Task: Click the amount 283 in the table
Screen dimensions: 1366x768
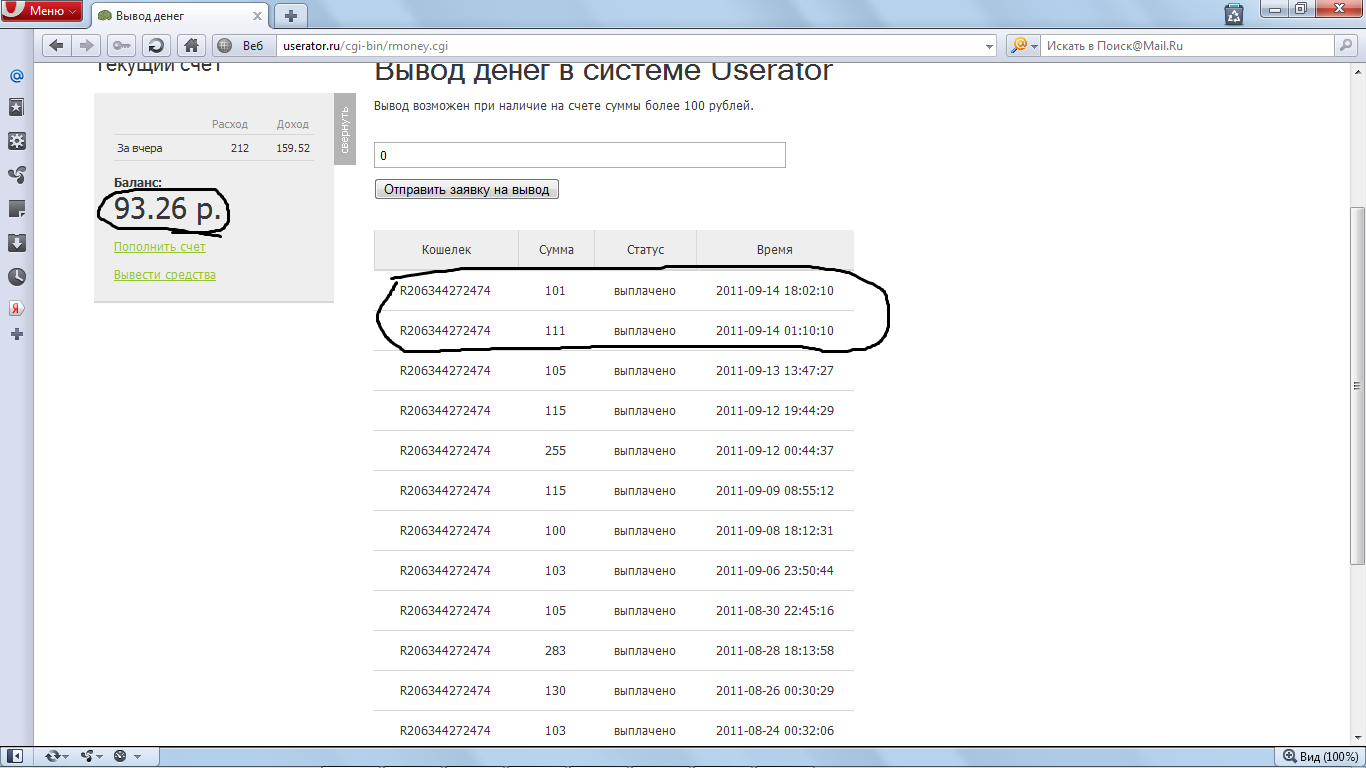Action: (555, 651)
